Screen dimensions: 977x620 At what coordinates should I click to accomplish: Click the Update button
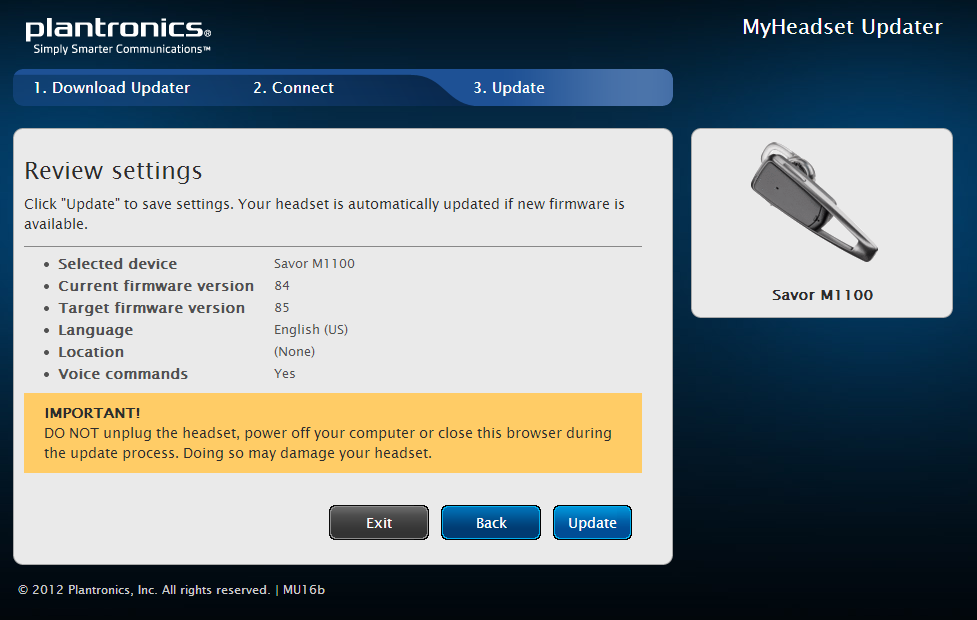(x=592, y=522)
